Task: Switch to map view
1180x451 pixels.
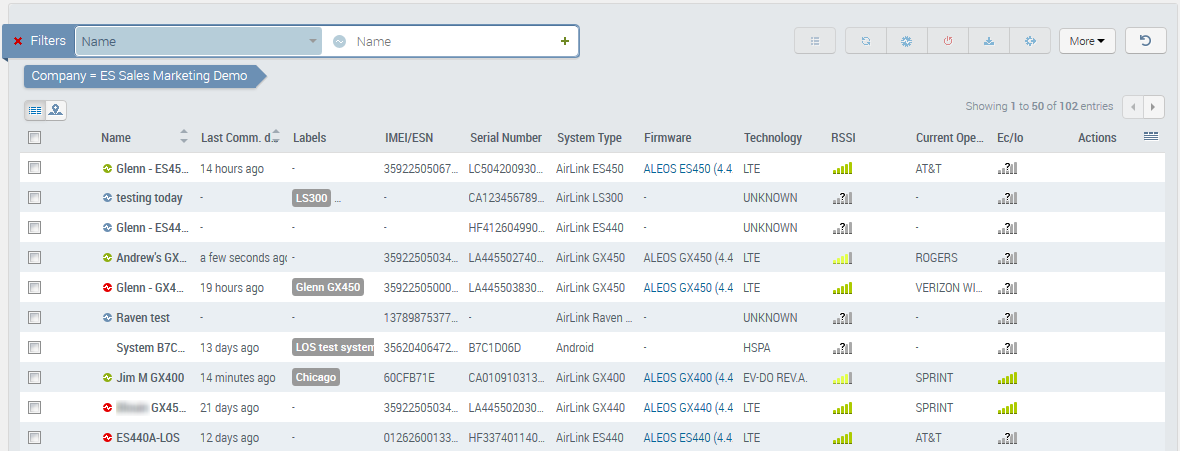Action: coord(56,110)
